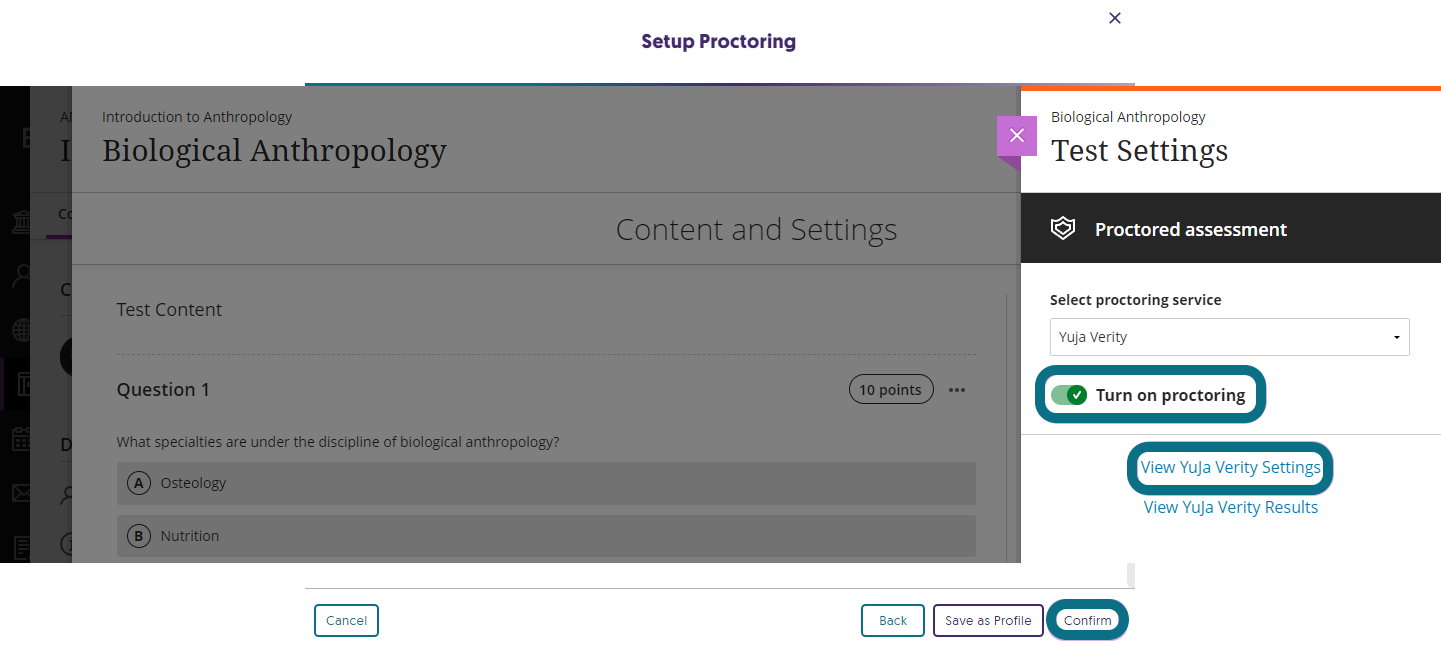Screen dimensions: 1441x649
Task: Open the Question 1 options menu
Action: pos(957,390)
